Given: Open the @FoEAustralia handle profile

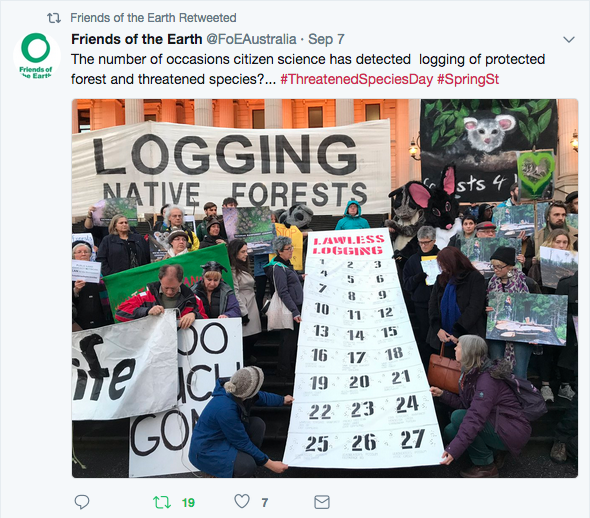Looking at the screenshot, I should (251, 39).
